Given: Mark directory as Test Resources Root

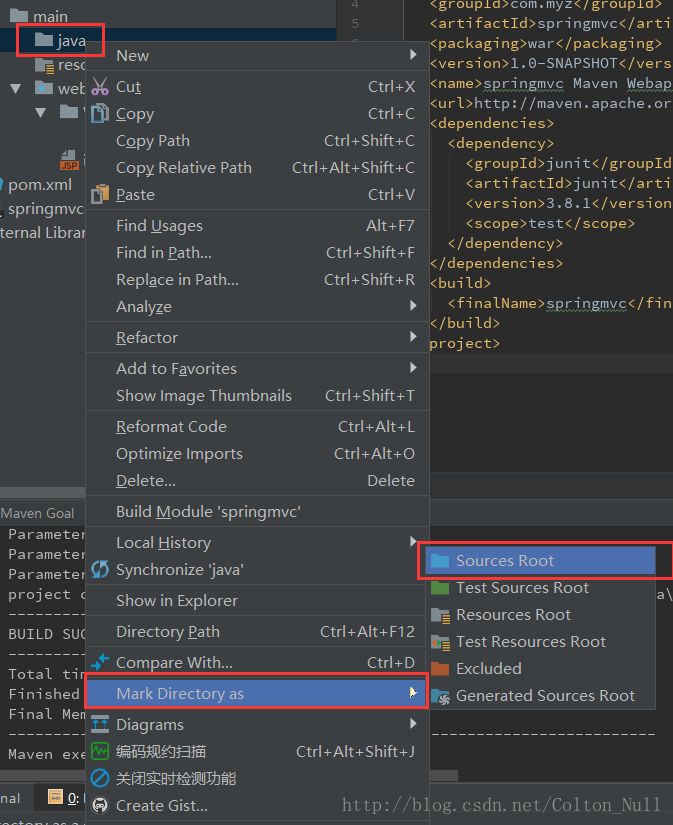Looking at the screenshot, I should (540, 641).
